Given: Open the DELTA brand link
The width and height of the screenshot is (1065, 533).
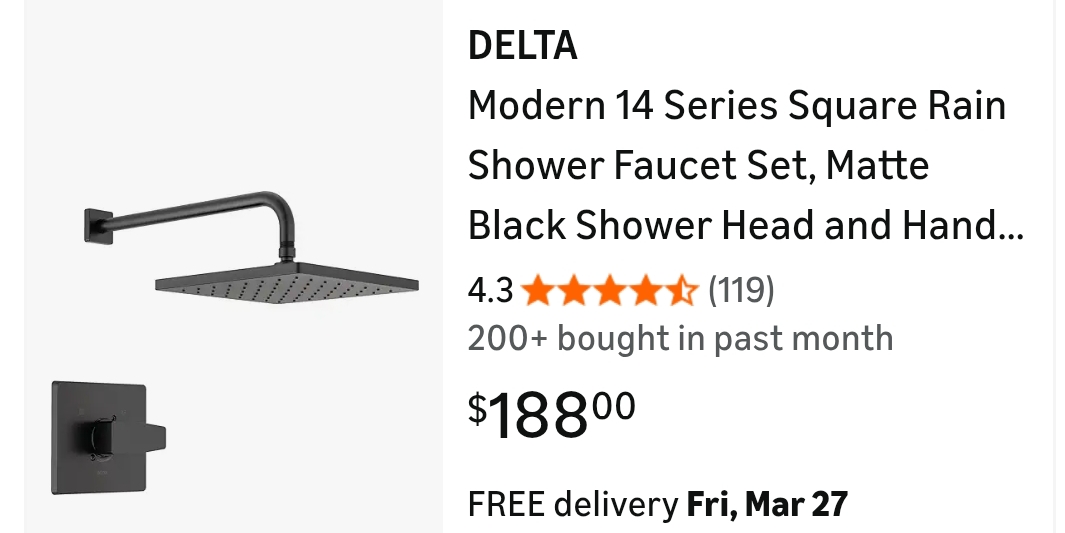Looking at the screenshot, I should pyautogui.click(x=522, y=45).
